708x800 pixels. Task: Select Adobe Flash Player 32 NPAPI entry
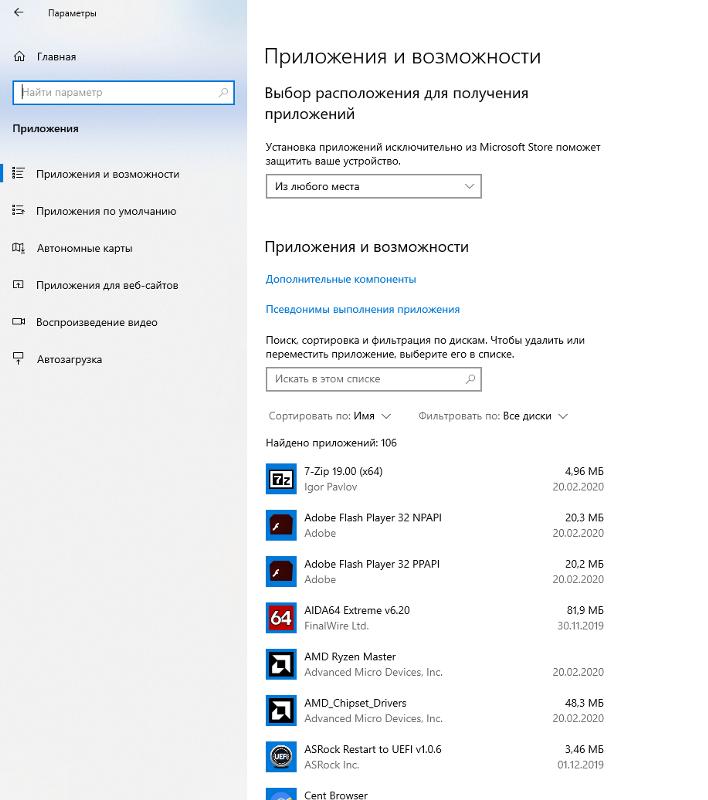435,525
